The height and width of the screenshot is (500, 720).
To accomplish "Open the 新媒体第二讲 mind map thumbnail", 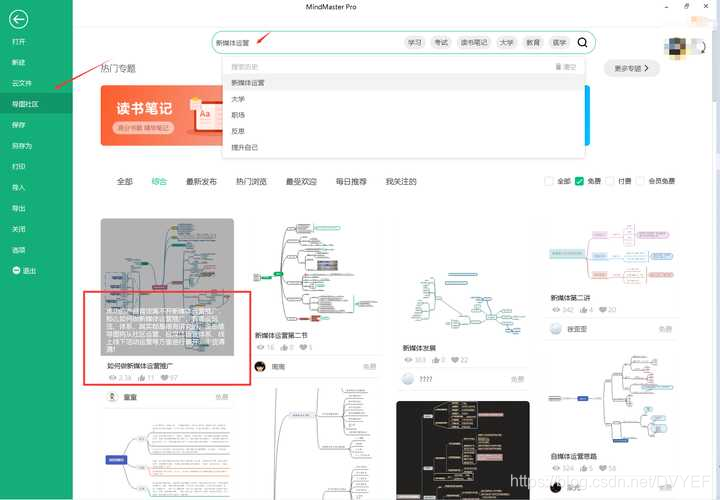I will click(x=611, y=253).
